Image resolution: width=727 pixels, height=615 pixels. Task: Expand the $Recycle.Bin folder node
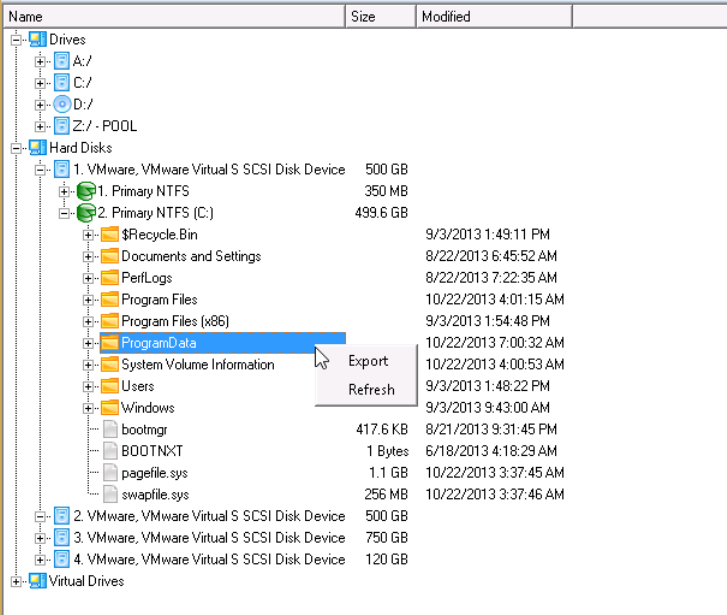(x=88, y=235)
